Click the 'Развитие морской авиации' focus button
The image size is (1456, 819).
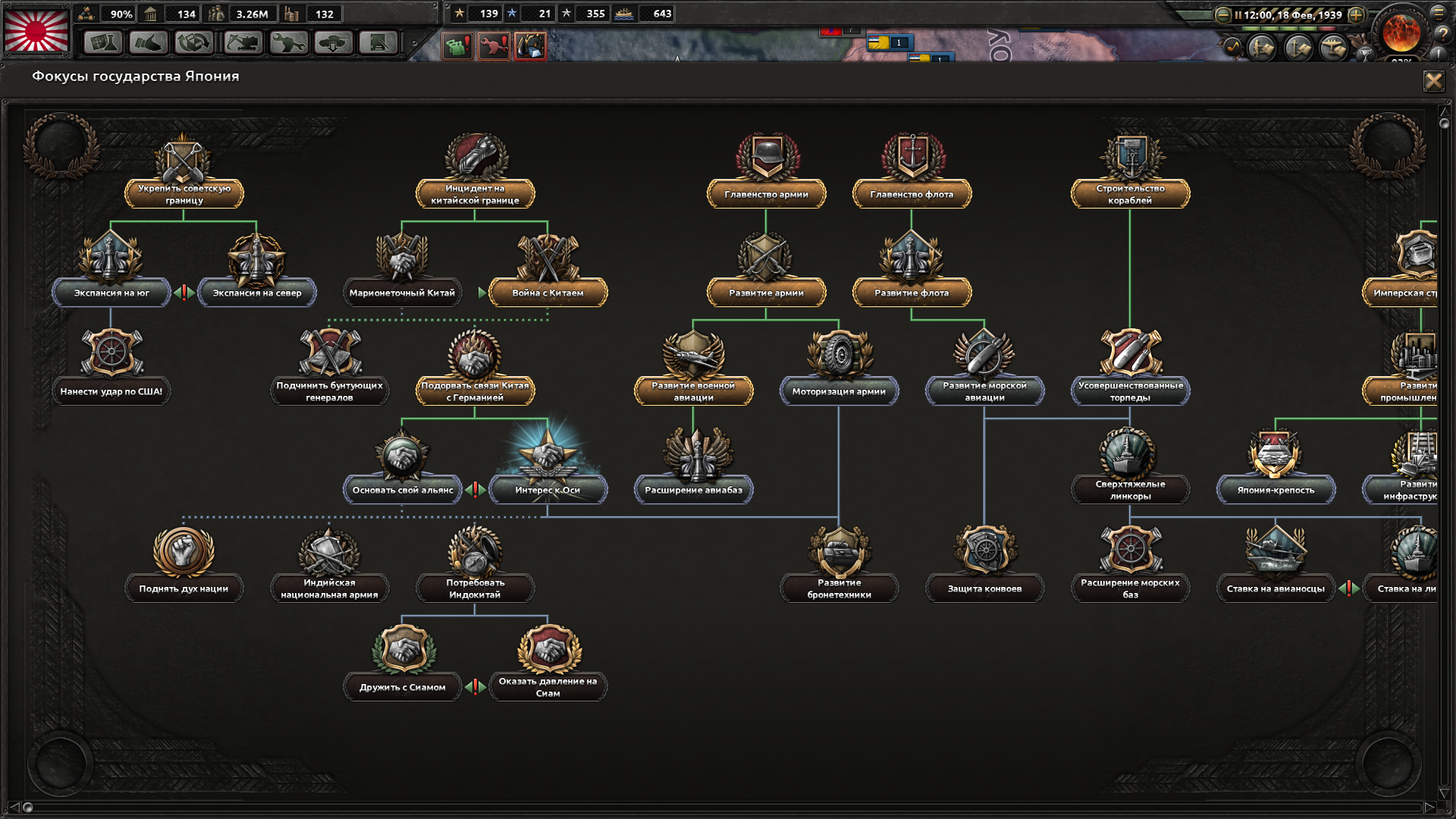985,391
